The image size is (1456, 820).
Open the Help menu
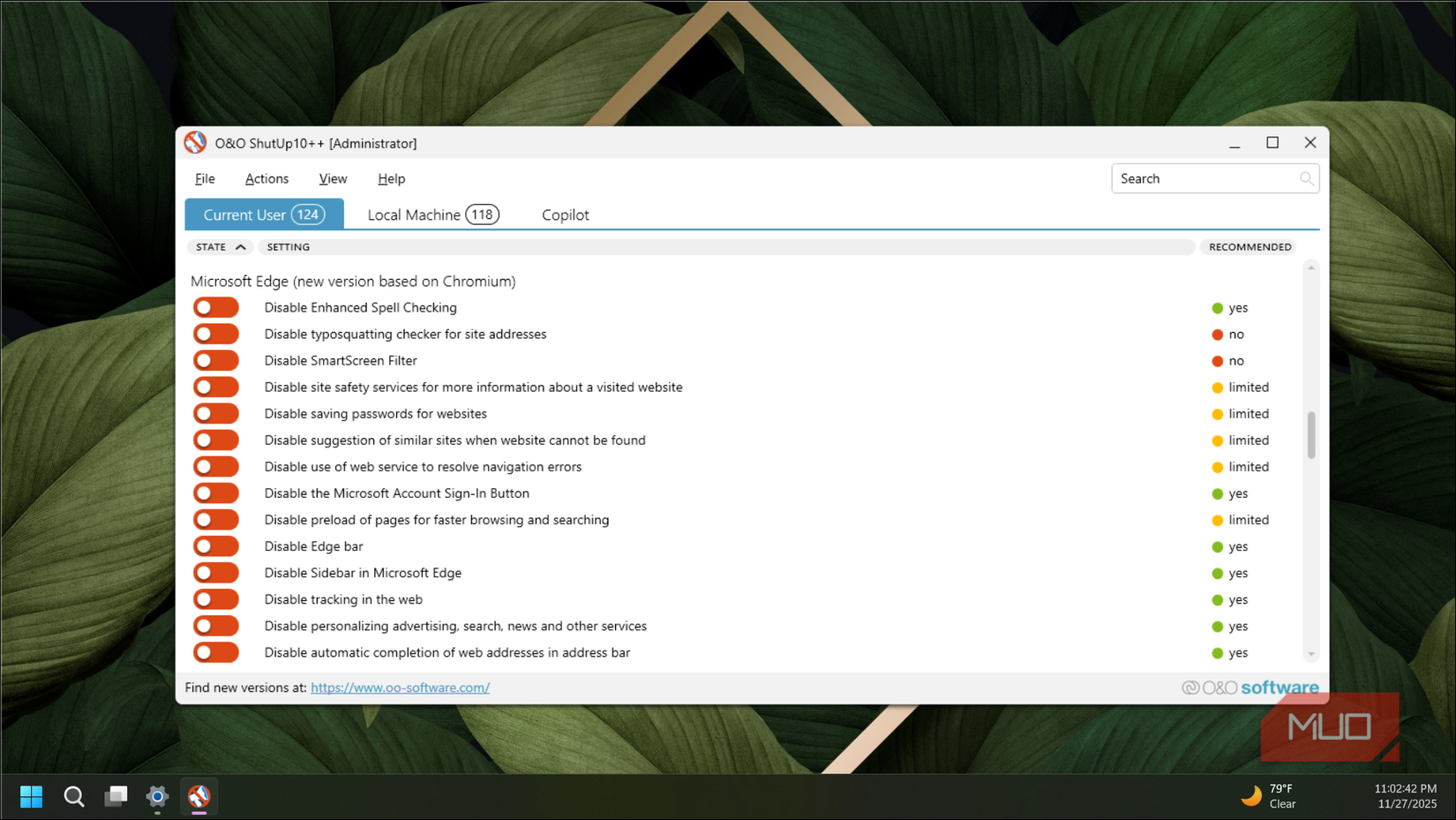[392, 178]
